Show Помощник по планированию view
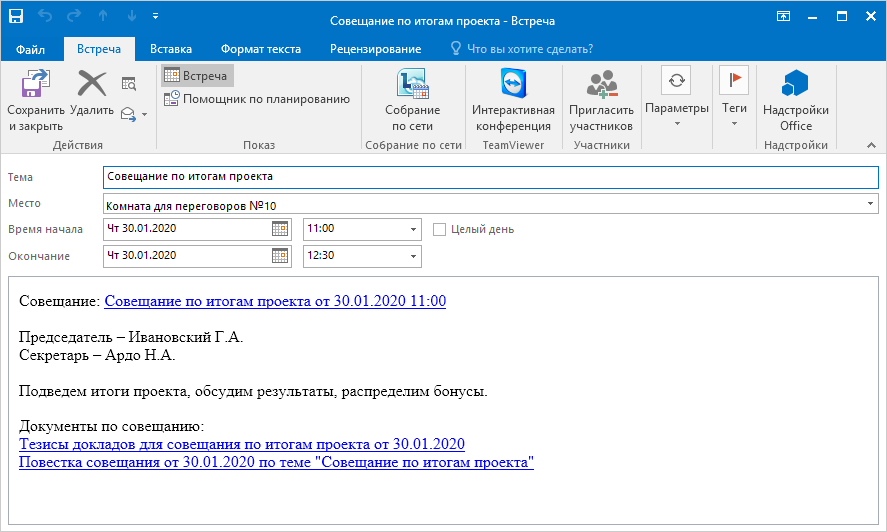 pyautogui.click(x=256, y=98)
